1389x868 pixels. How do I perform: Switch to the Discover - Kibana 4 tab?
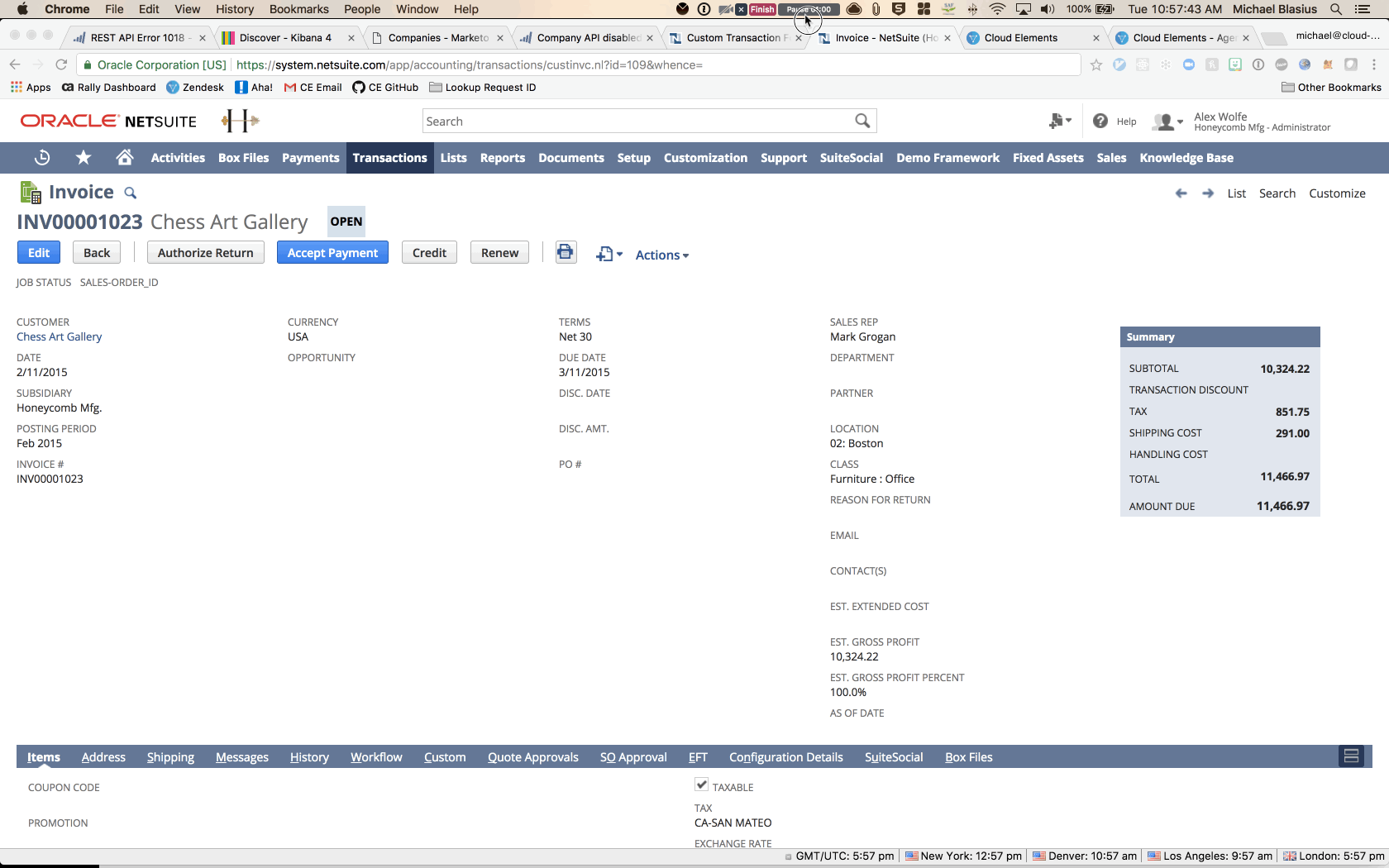click(289, 38)
